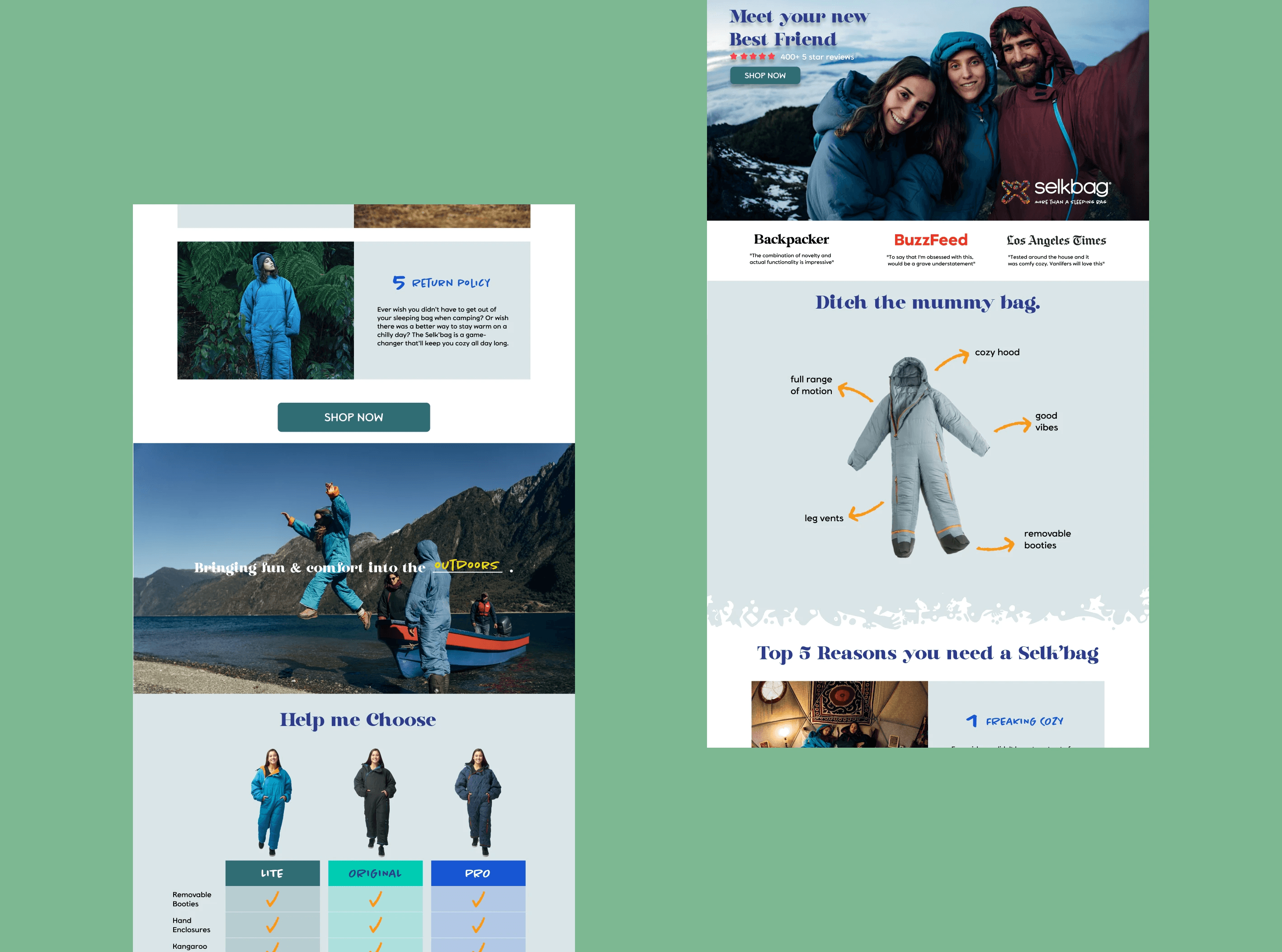Select the ORIGINAL column header
The width and height of the screenshot is (1282, 952).
pos(376,873)
